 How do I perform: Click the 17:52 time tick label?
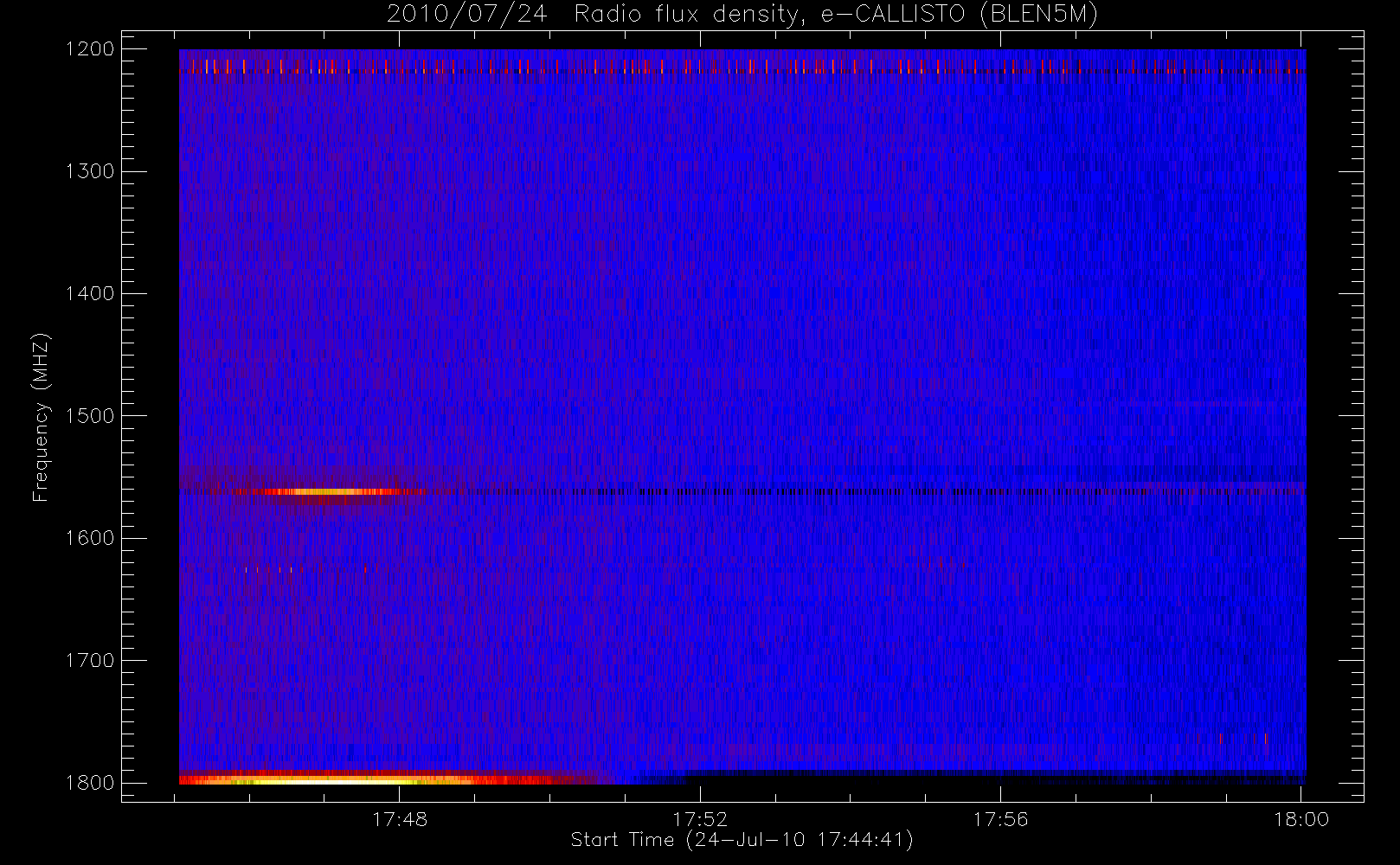[x=700, y=819]
